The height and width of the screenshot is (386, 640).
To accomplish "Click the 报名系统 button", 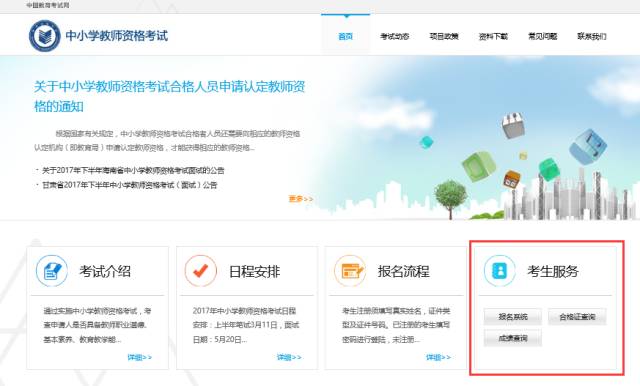I will (513, 317).
